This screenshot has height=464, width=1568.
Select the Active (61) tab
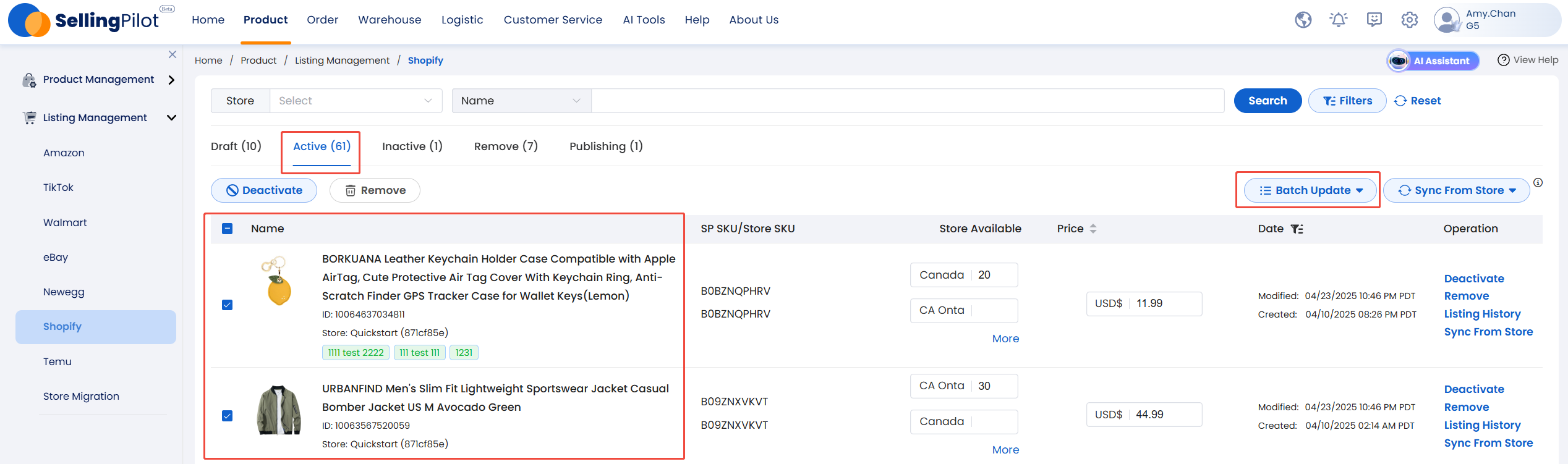pyautogui.click(x=322, y=146)
